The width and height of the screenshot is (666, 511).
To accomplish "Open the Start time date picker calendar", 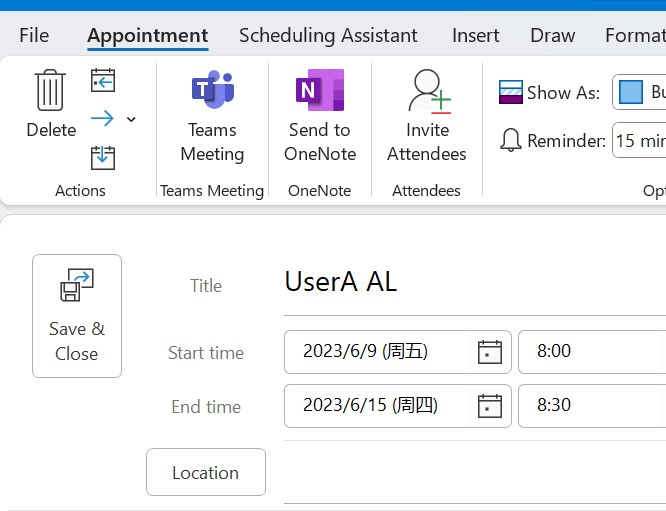I will 490,352.
